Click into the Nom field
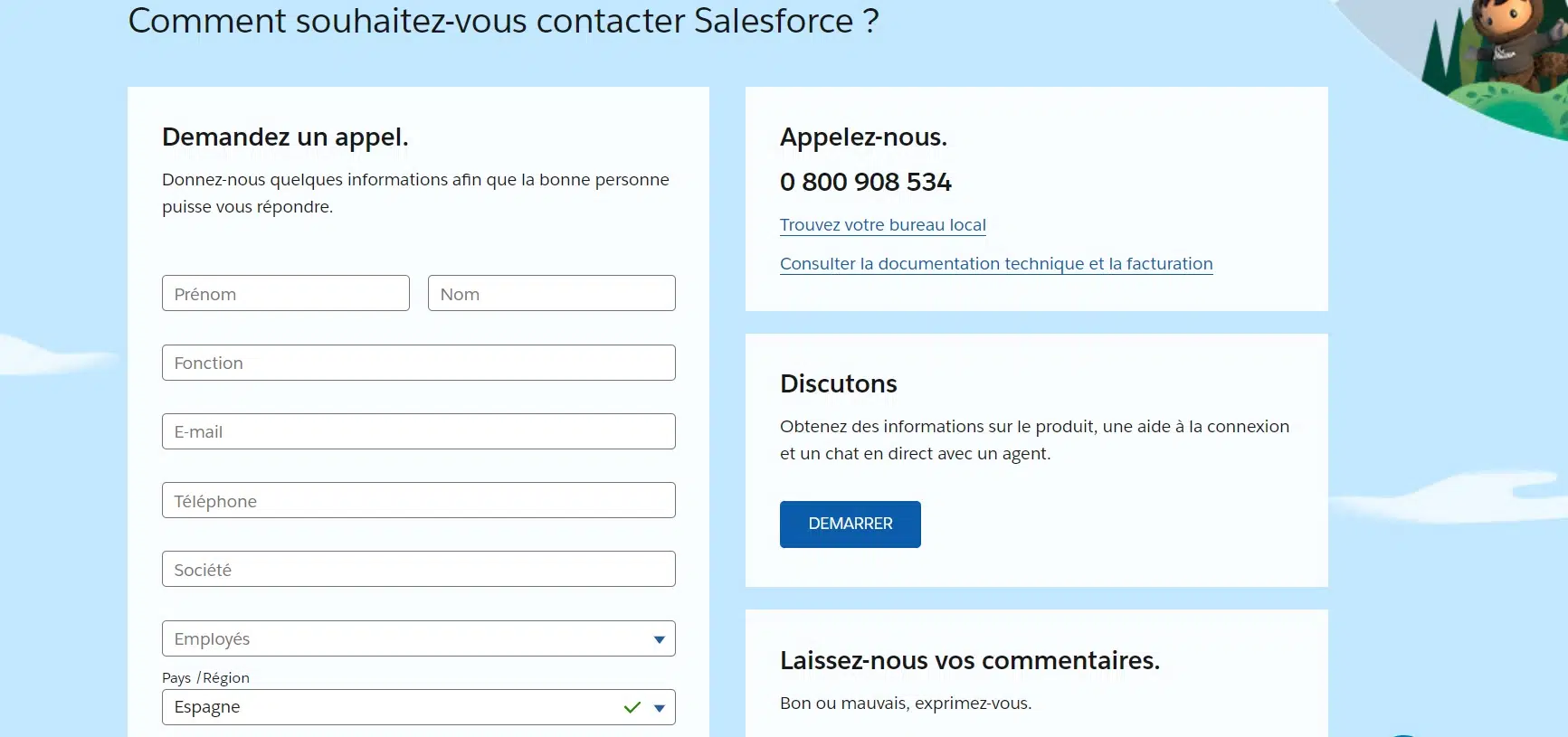Viewport: 1568px width, 737px height. [x=551, y=294]
